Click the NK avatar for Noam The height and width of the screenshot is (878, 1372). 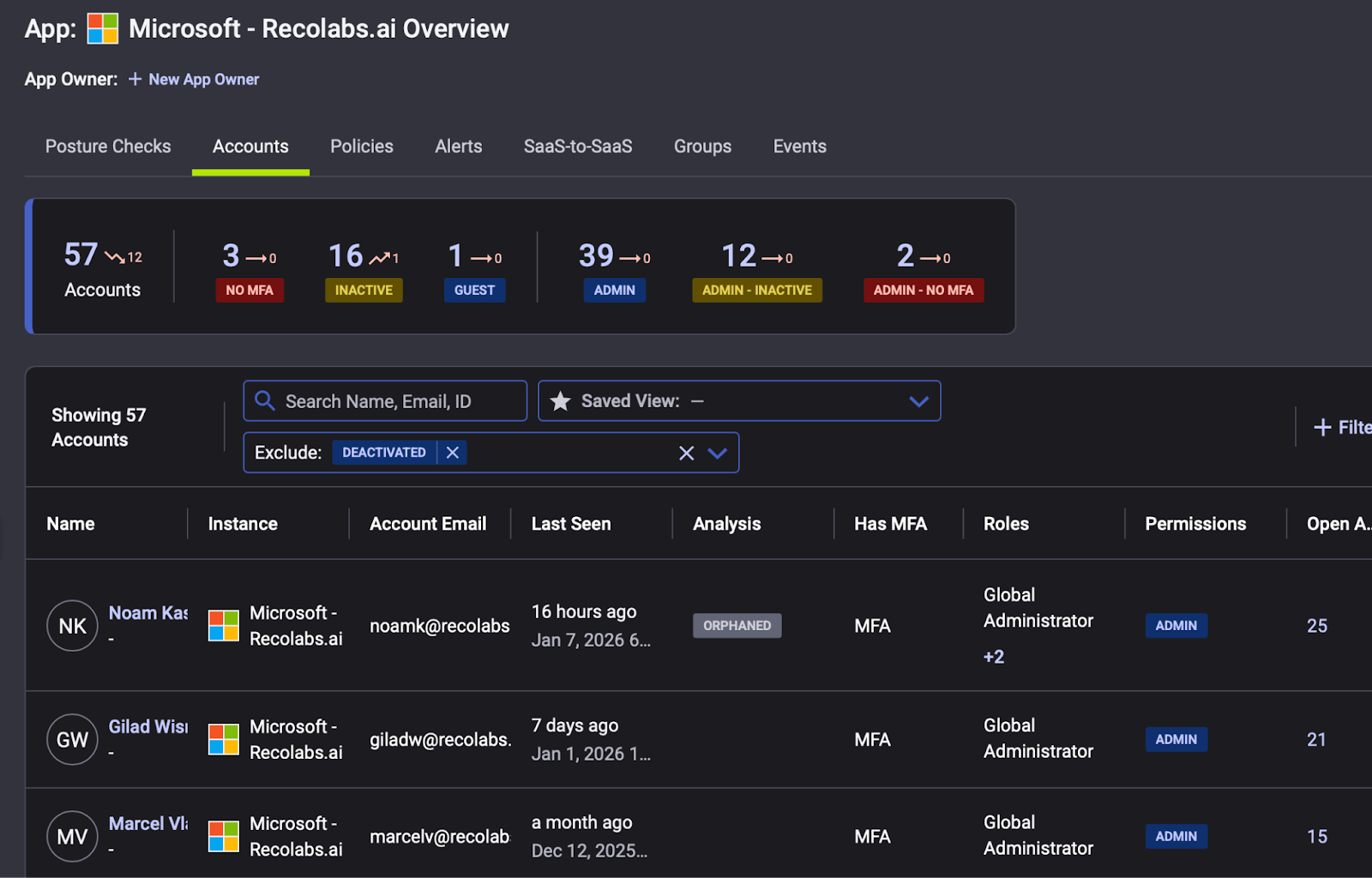click(72, 626)
